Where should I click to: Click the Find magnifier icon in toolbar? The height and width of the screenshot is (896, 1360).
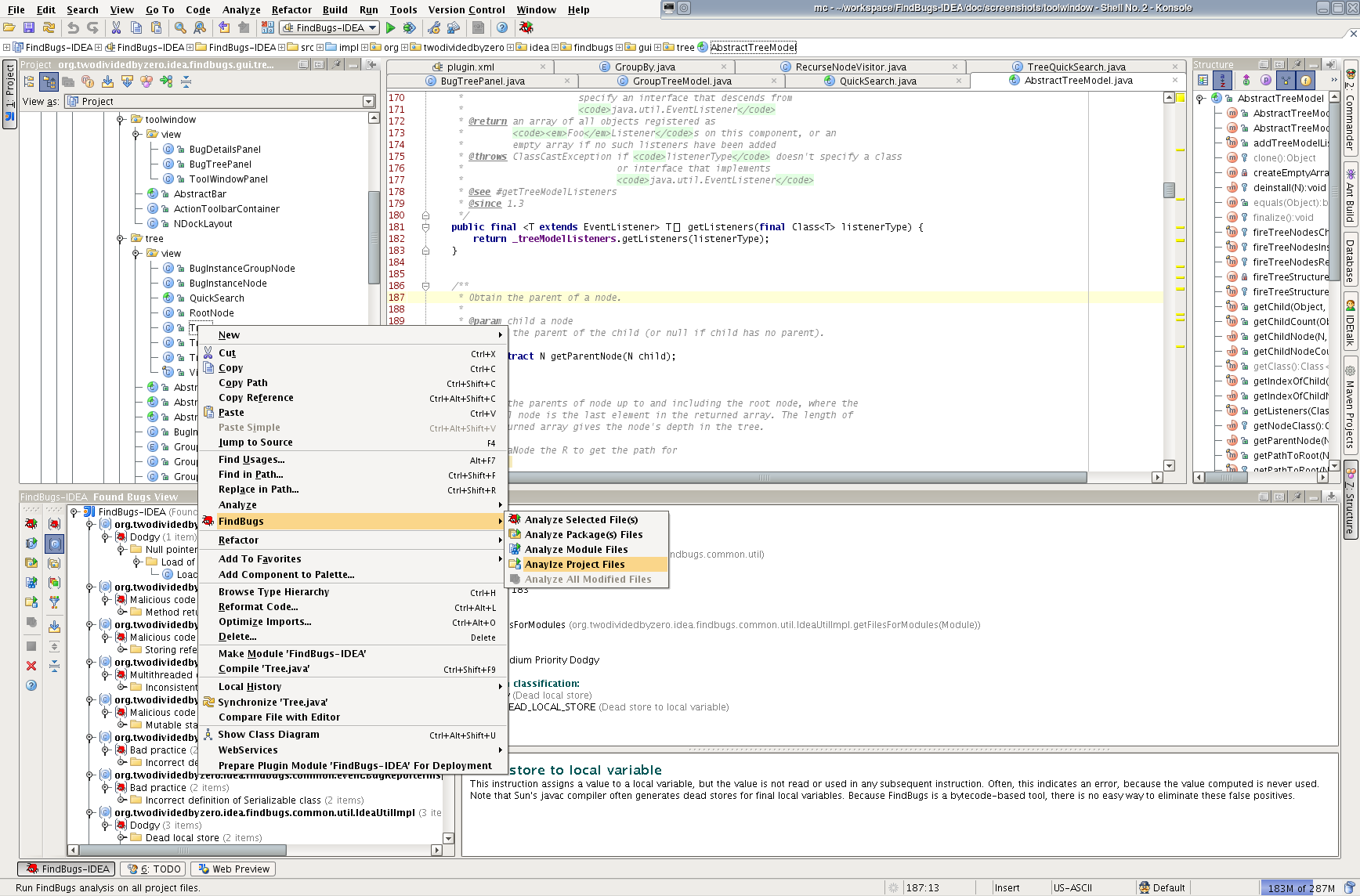[180, 28]
